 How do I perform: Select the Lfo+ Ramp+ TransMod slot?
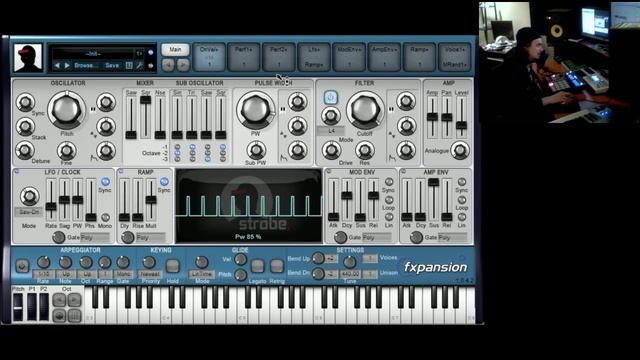click(x=314, y=57)
